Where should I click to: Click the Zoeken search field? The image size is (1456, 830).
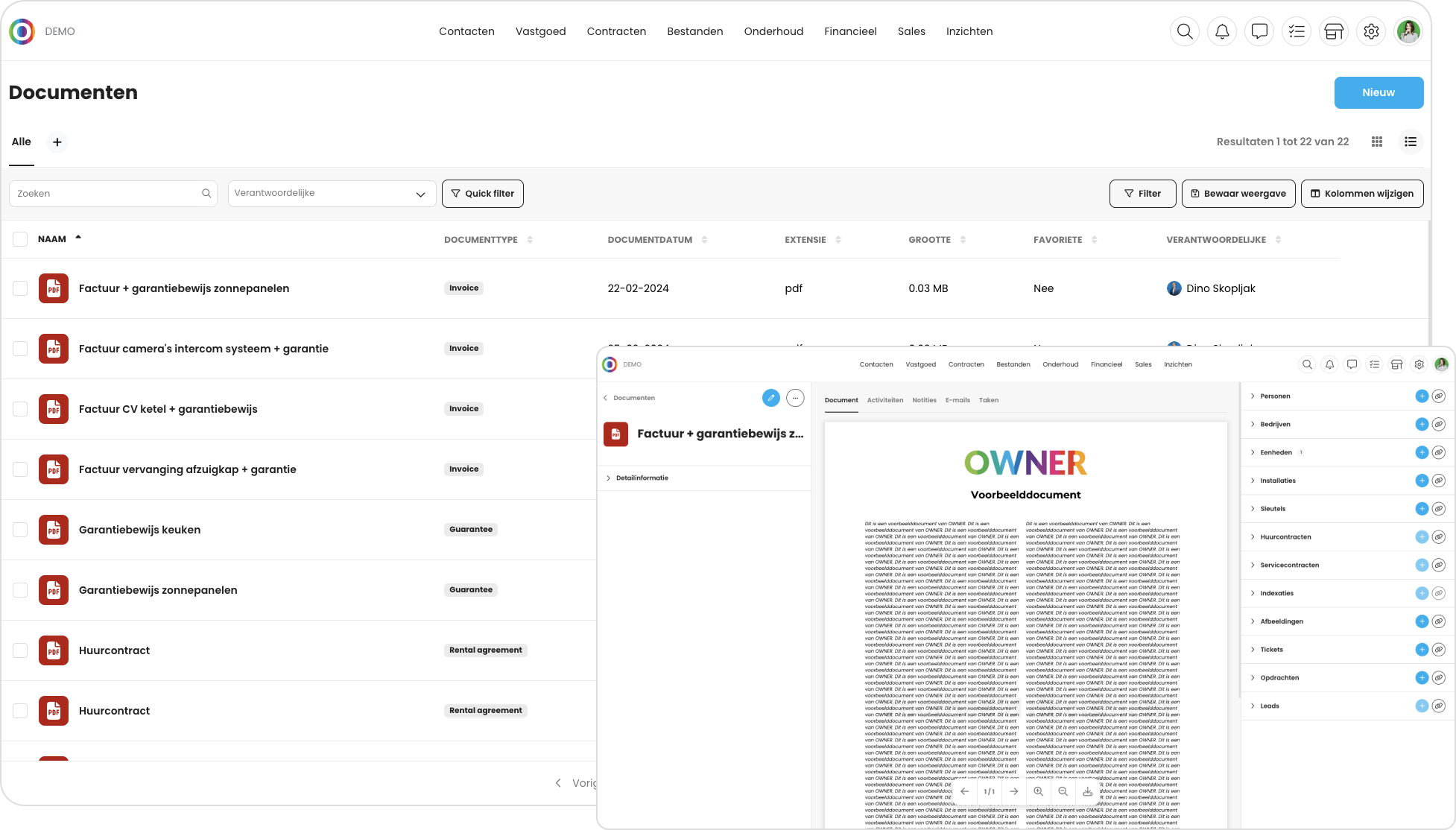(x=113, y=194)
